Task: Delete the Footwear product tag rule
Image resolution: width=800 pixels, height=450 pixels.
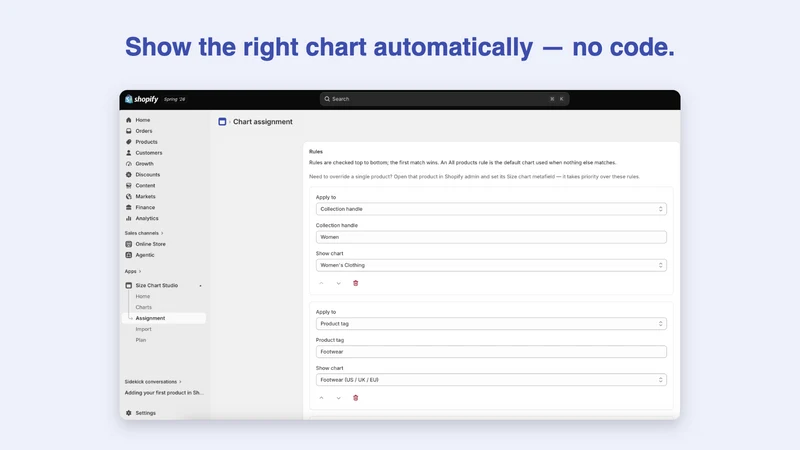Action: point(356,398)
